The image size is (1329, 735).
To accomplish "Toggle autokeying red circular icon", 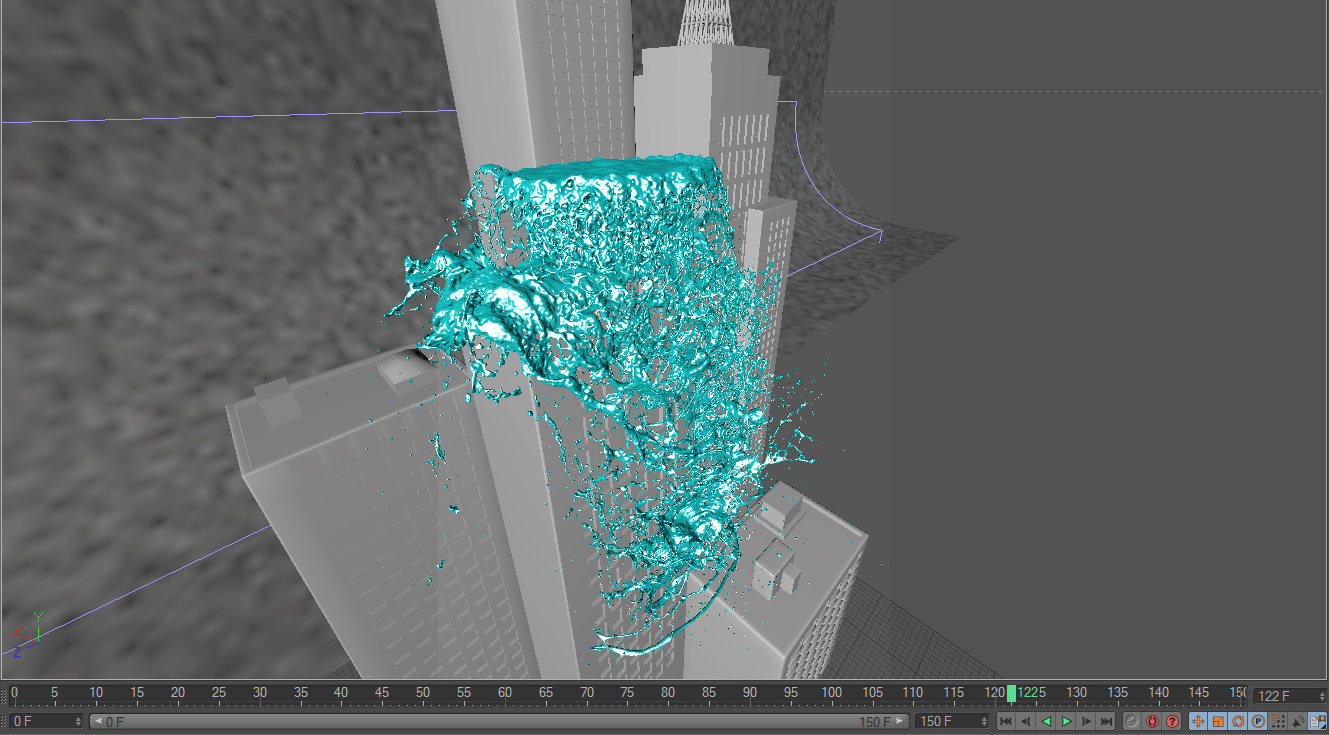I will (1152, 721).
